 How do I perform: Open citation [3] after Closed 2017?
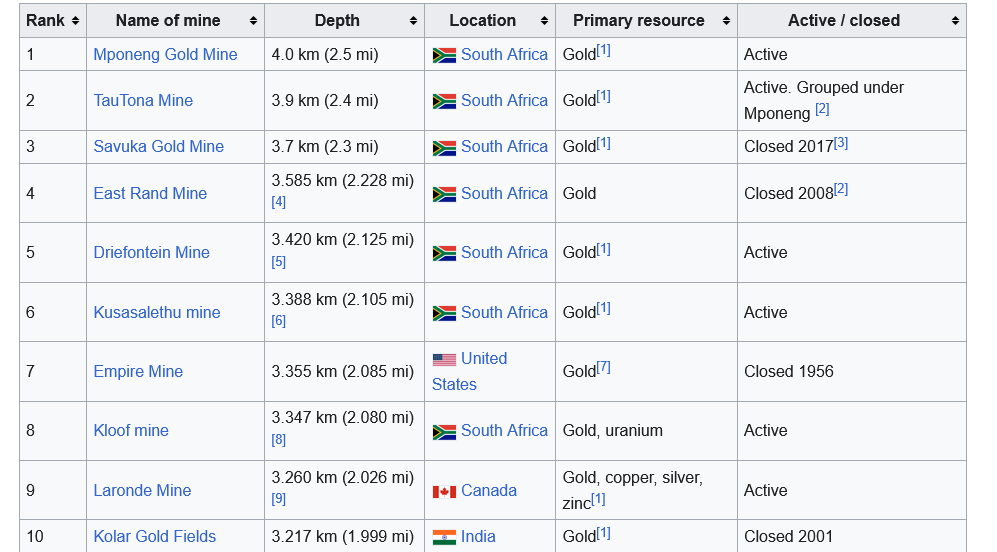pyautogui.click(x=841, y=142)
